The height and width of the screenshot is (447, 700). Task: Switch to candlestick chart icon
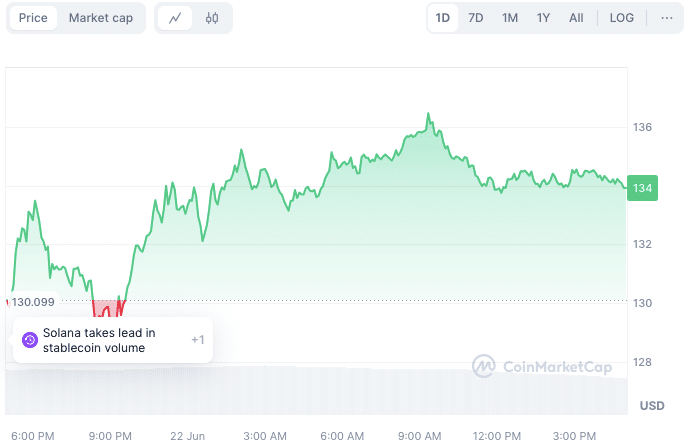[212, 18]
